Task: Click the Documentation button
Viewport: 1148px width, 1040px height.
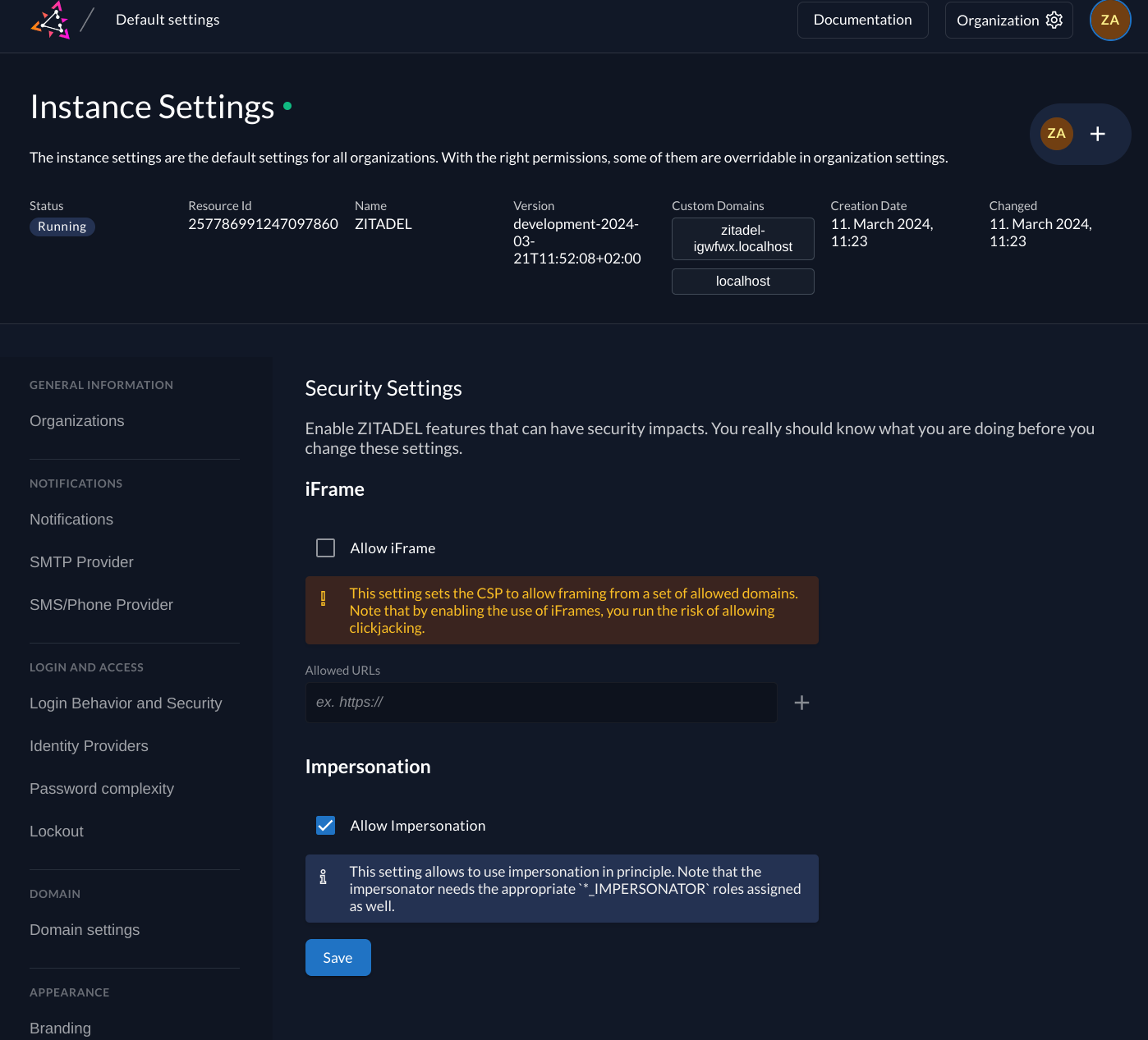Action: click(862, 20)
